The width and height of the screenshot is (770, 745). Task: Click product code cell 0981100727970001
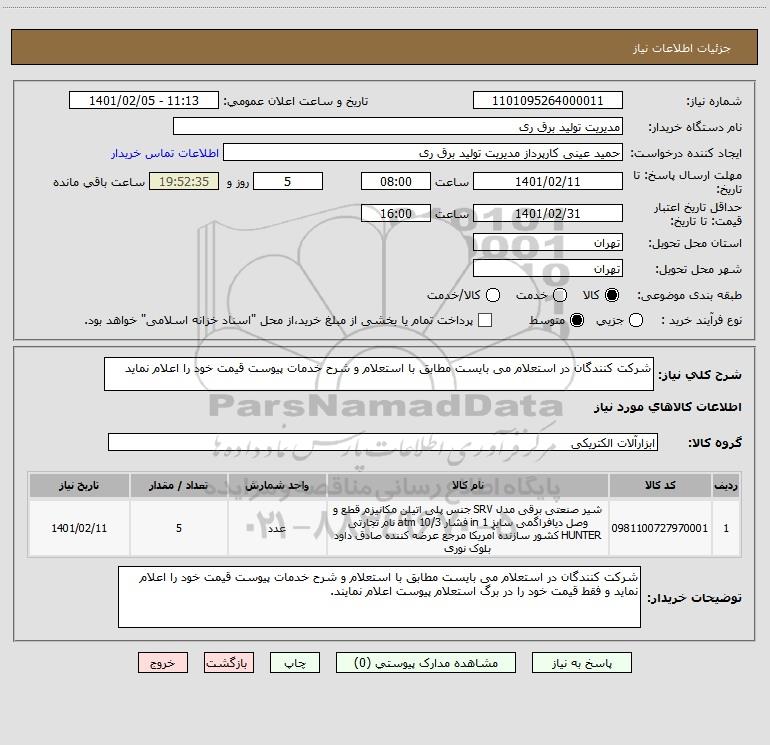(x=660, y=528)
